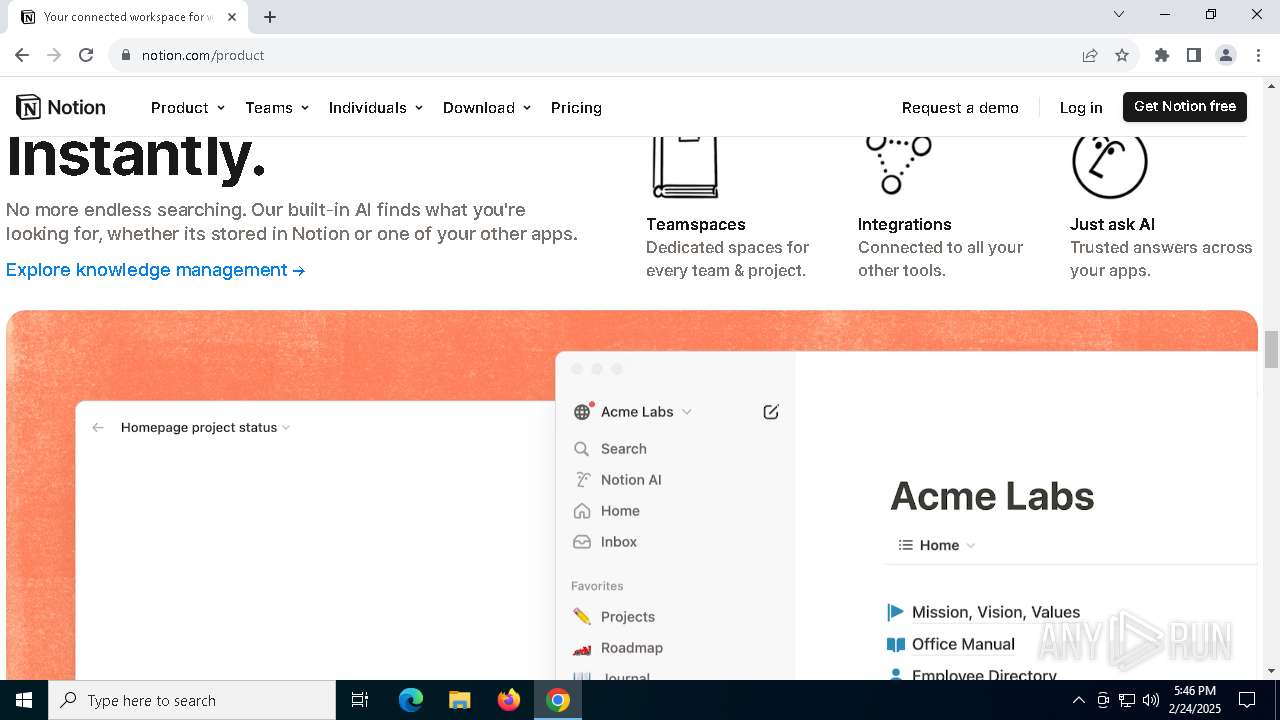
Task: Select Search in the Acme Labs sidebar
Action: (x=624, y=449)
